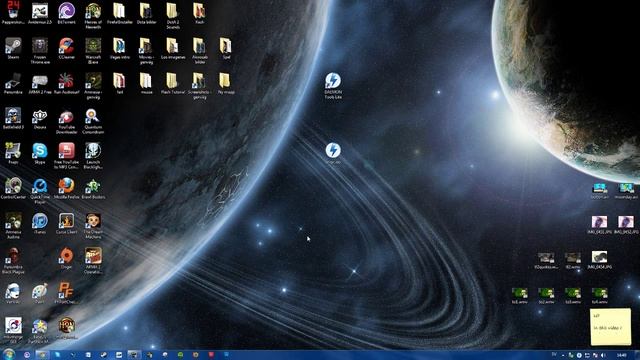The height and width of the screenshot is (360, 640).
Task: Open the Heroes of Newerth shortcut
Action: click(x=93, y=16)
